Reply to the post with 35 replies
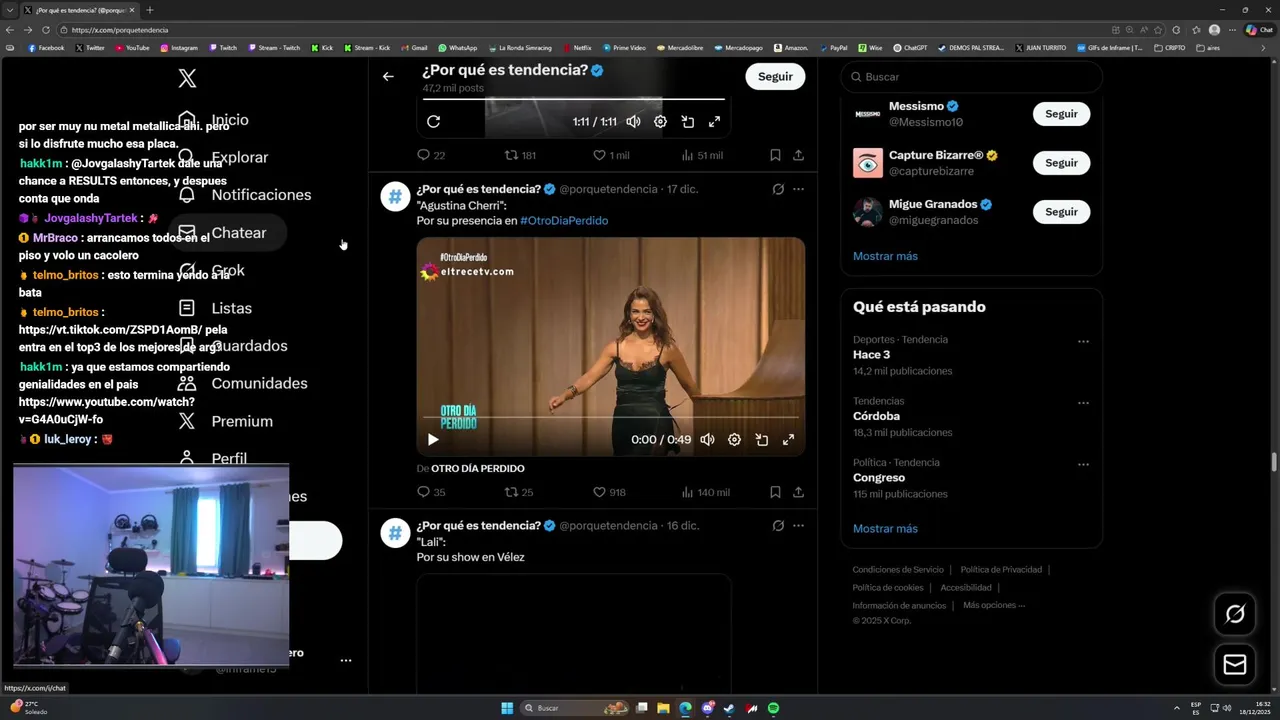 (431, 492)
